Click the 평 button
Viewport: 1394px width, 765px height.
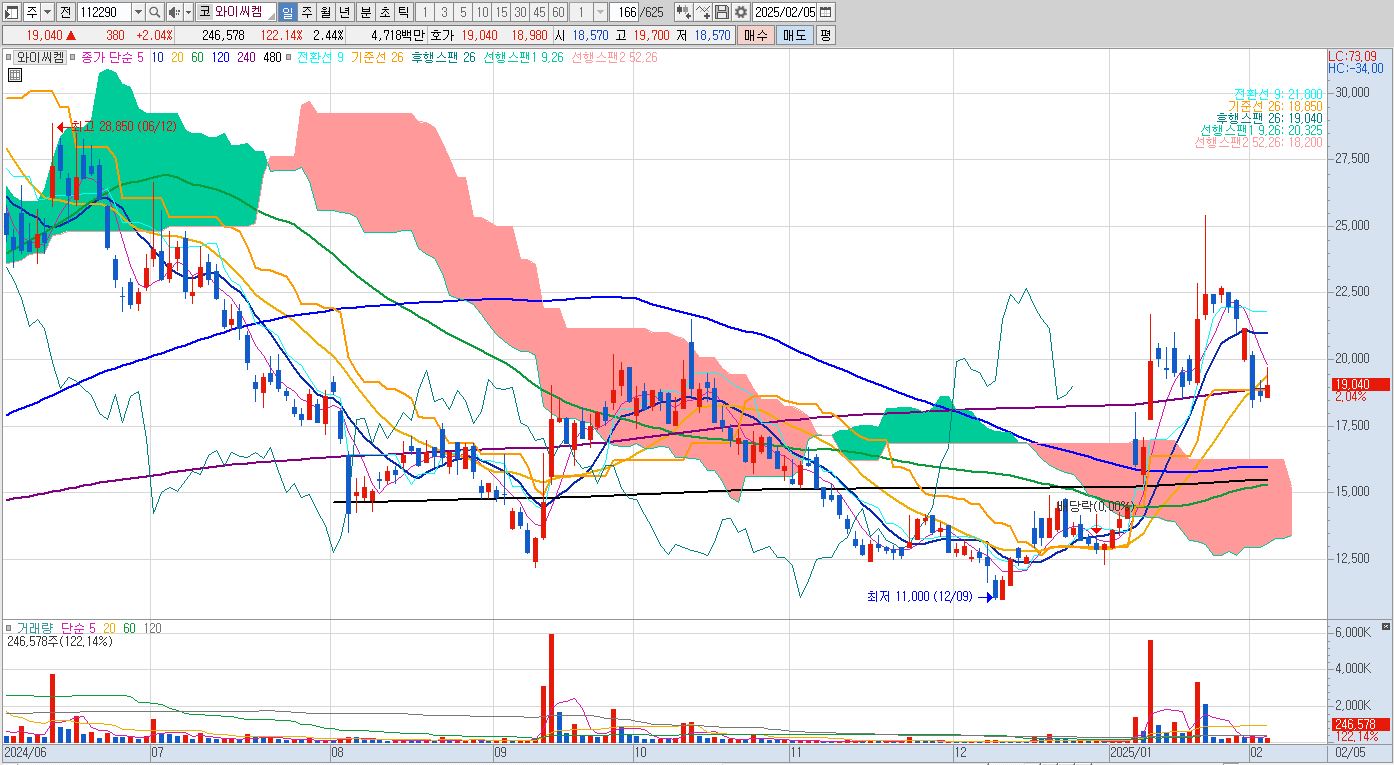pyautogui.click(x=825, y=35)
